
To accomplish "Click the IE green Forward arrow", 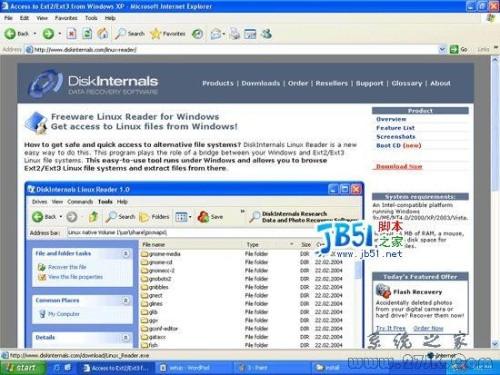I will (x=48, y=34).
